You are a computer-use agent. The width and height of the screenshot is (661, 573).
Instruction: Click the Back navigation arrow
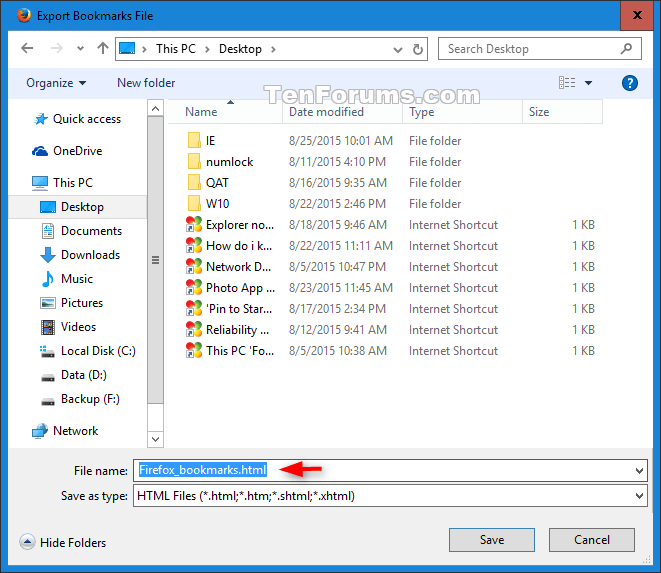(27, 48)
